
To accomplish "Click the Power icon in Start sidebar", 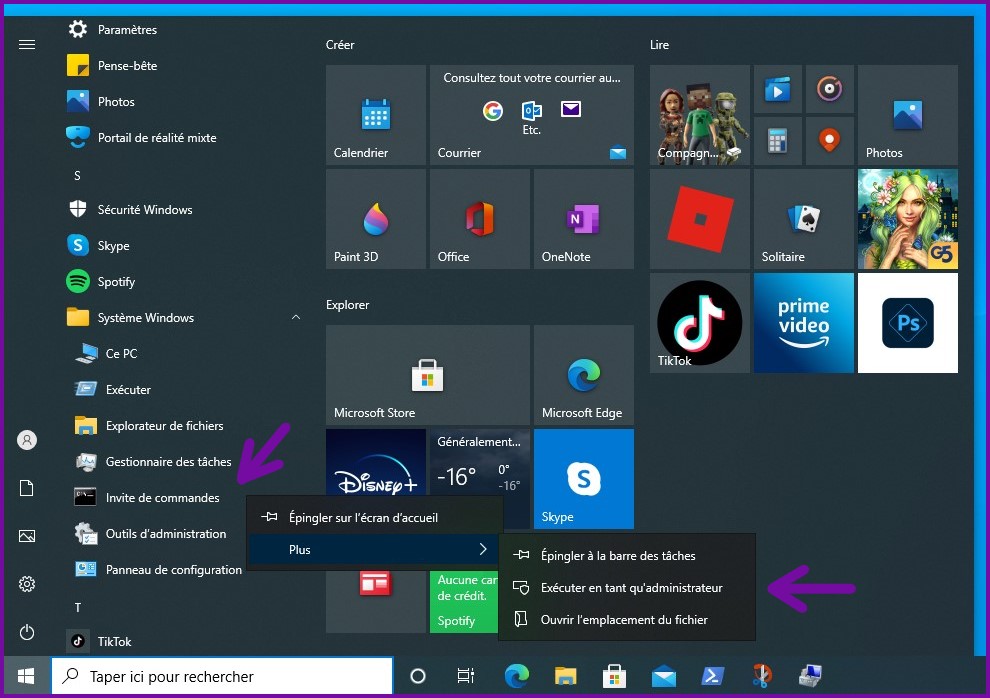I will pos(26,632).
